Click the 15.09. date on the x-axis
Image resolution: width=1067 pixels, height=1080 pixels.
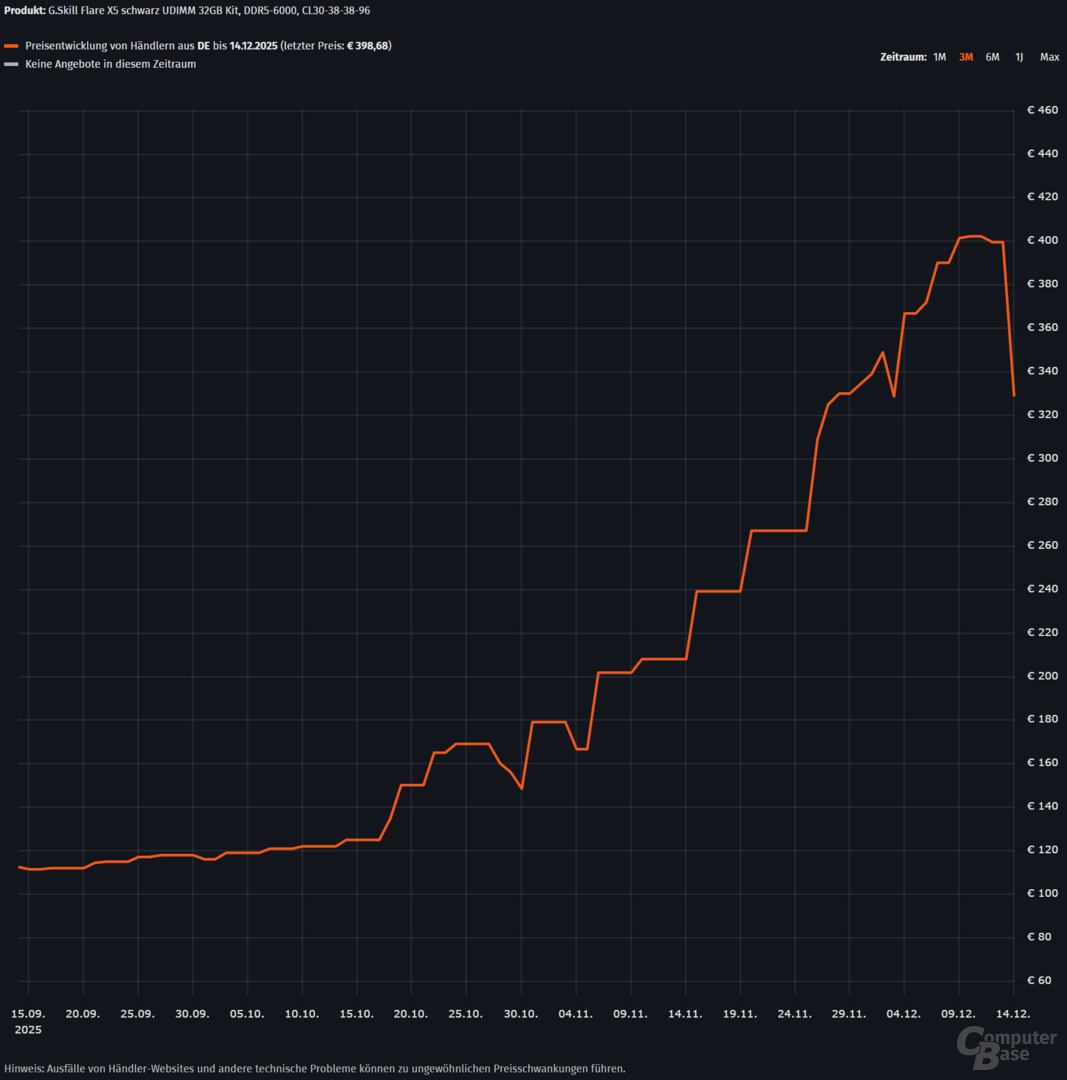pos(28,1013)
